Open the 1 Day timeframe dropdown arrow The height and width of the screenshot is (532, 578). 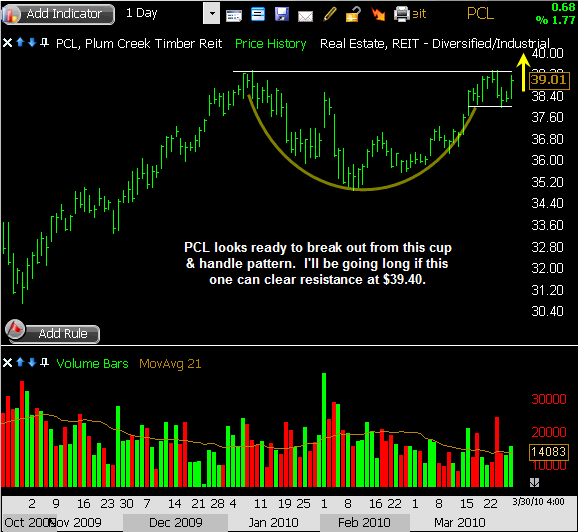(212, 14)
